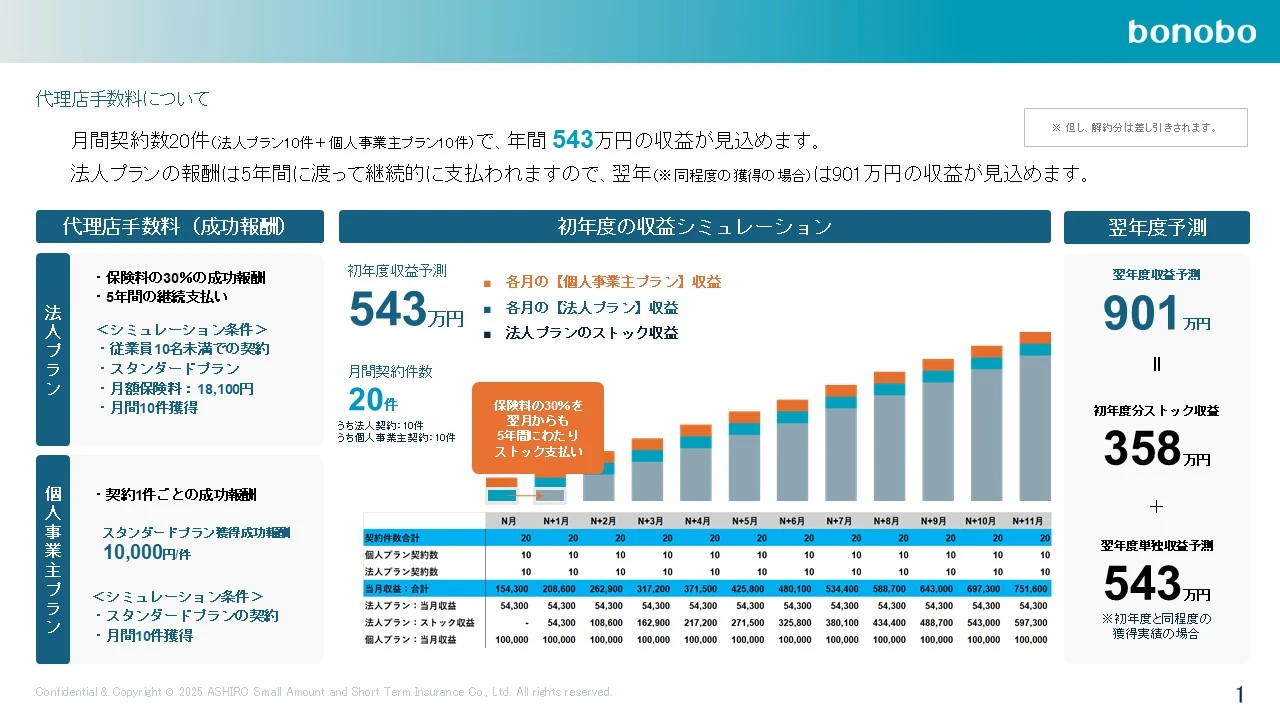1280x720 pixels.
Task: Click the bonobo logo in header
Action: tap(1191, 32)
